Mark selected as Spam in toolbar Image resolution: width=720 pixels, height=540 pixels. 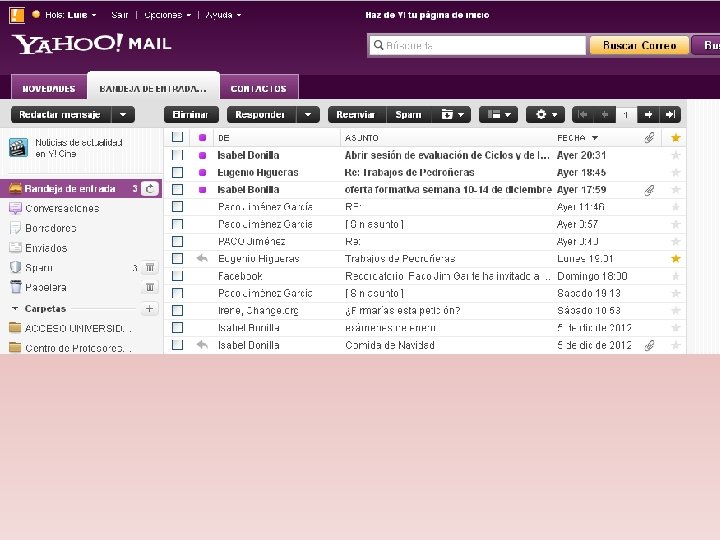[x=408, y=114]
